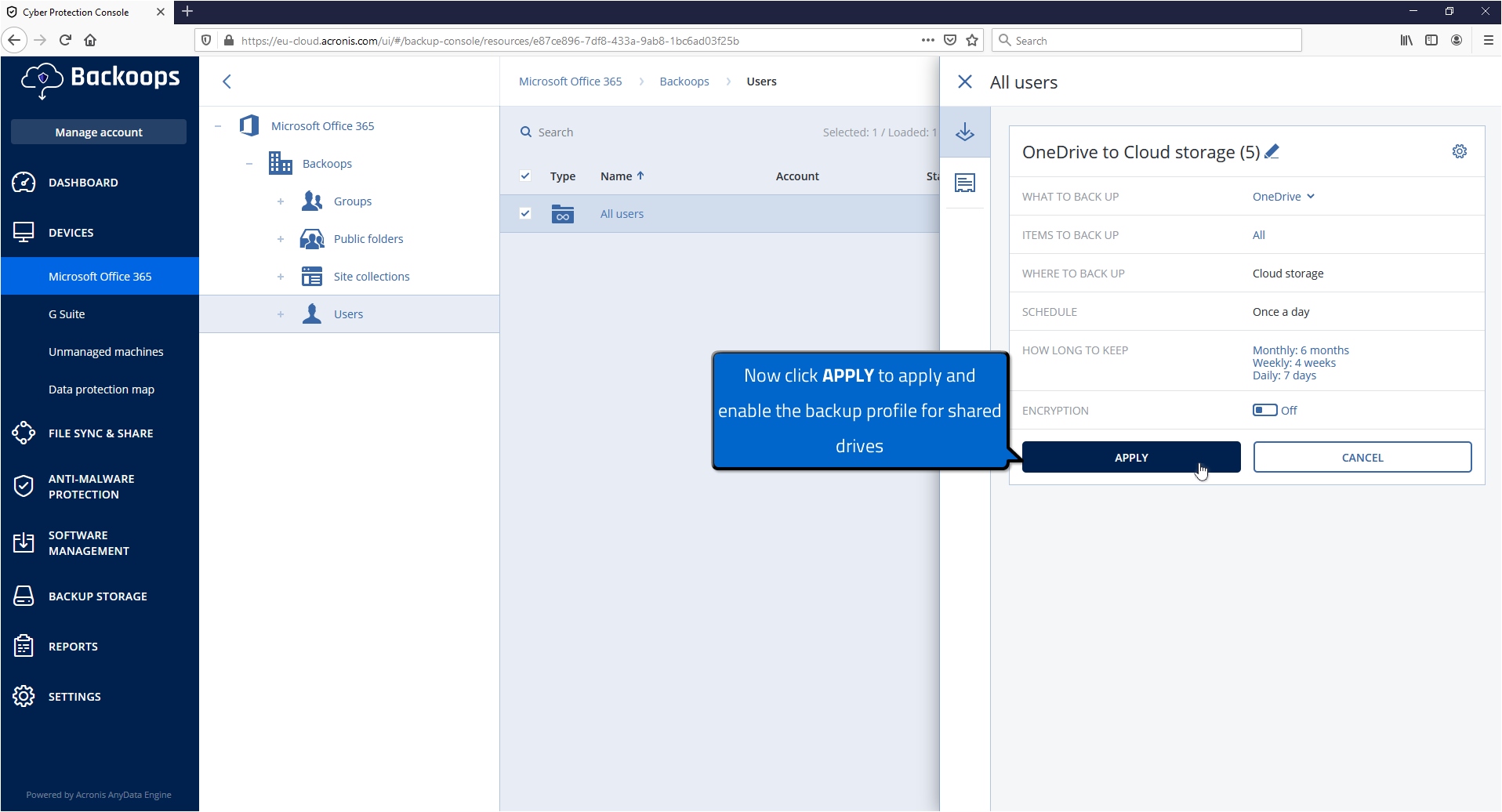The width and height of the screenshot is (1502, 812).
Task: Open a new browser tab
Action: [187, 11]
